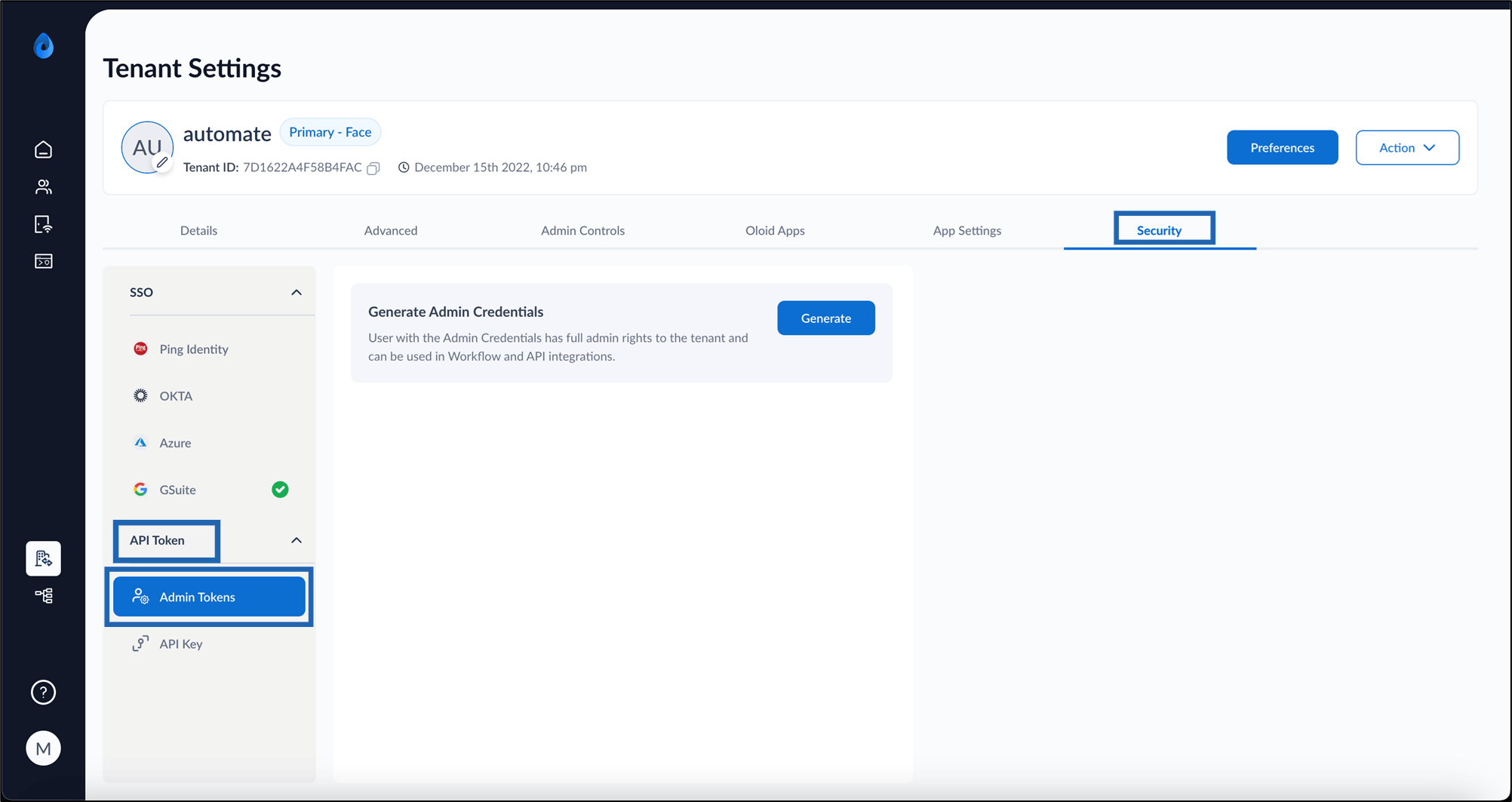This screenshot has width=1512, height=802.
Task: Click the Admin Tokens user-gear icon
Action: pos(140,597)
